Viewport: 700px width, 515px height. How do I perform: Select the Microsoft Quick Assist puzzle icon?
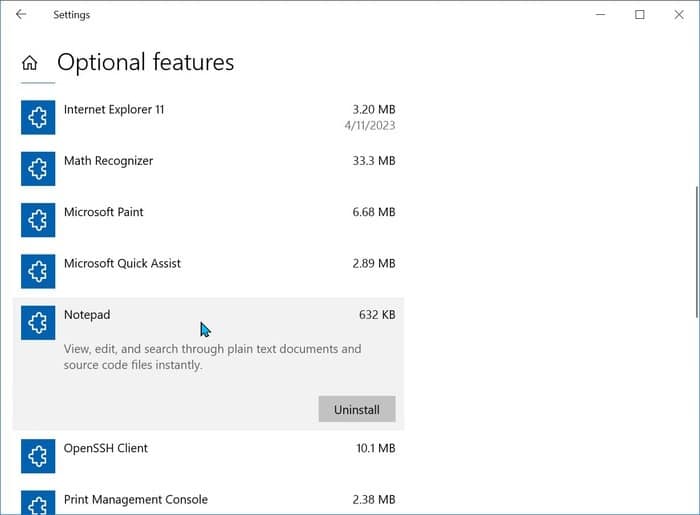pos(38,271)
